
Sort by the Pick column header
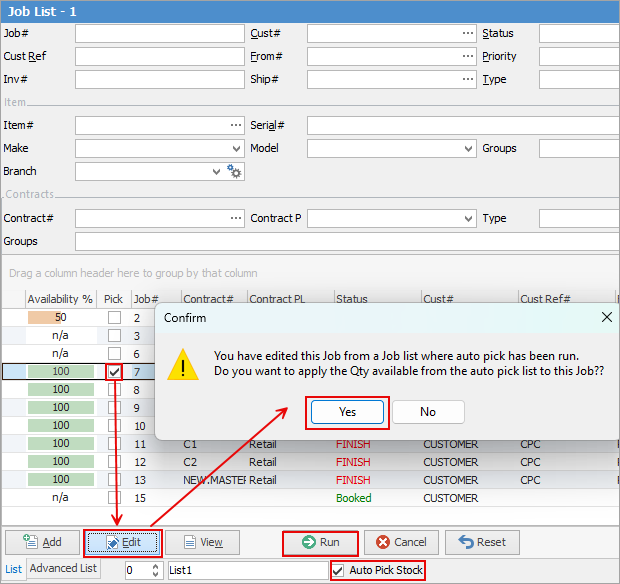(x=113, y=299)
